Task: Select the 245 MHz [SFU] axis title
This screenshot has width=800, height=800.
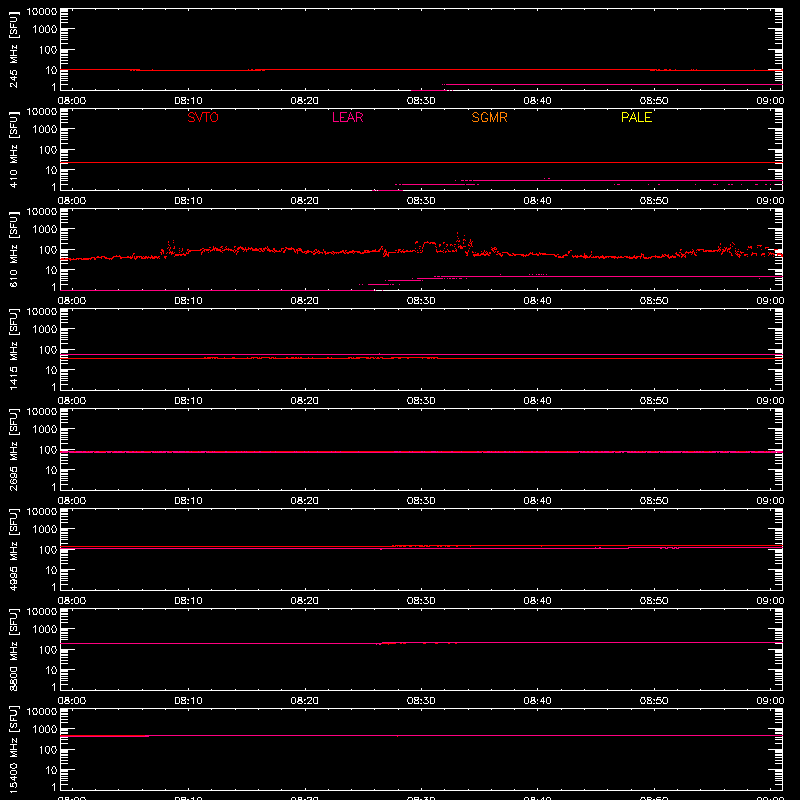Action: coord(13,49)
